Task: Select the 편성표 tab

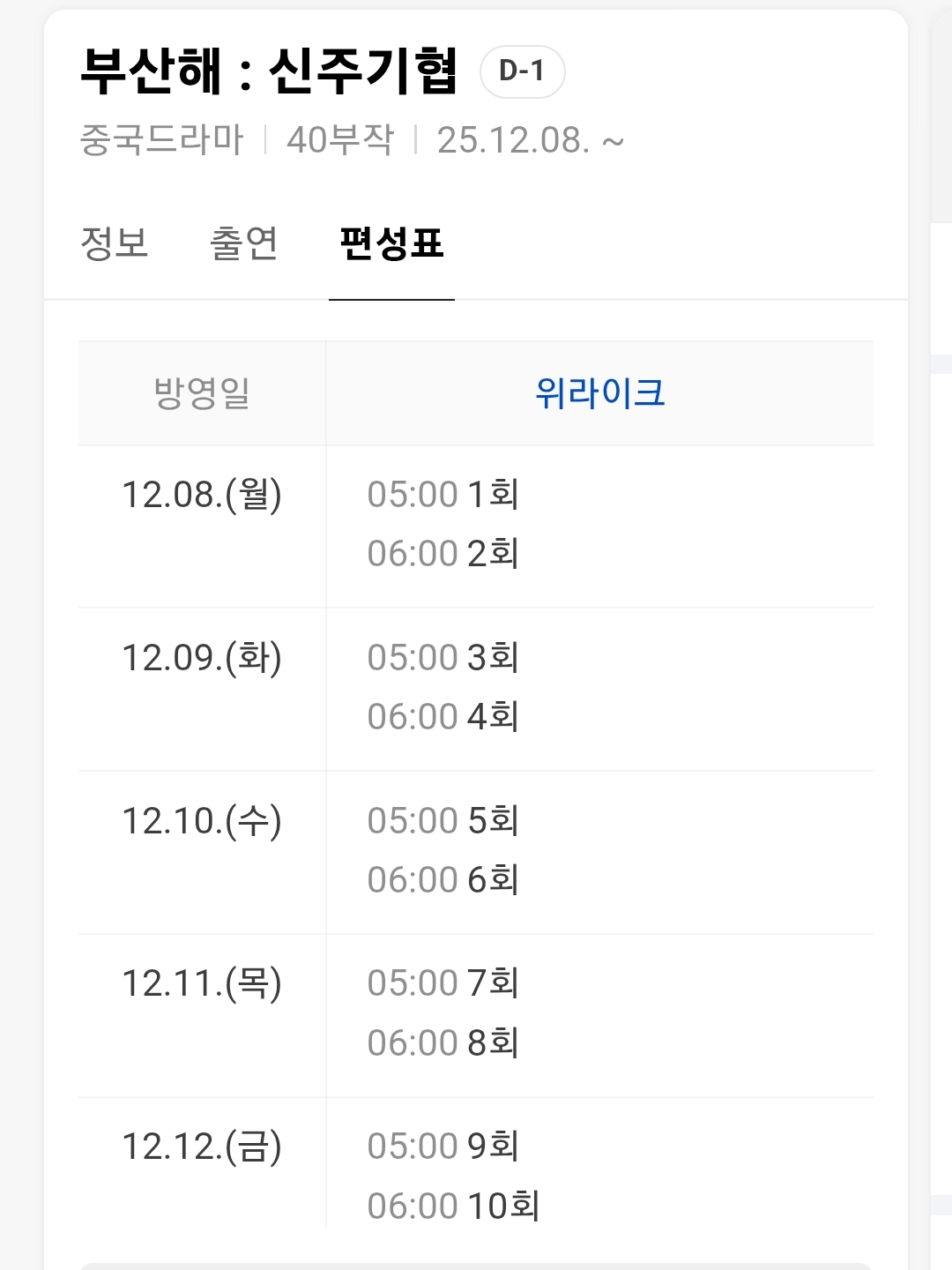Action: [391, 243]
